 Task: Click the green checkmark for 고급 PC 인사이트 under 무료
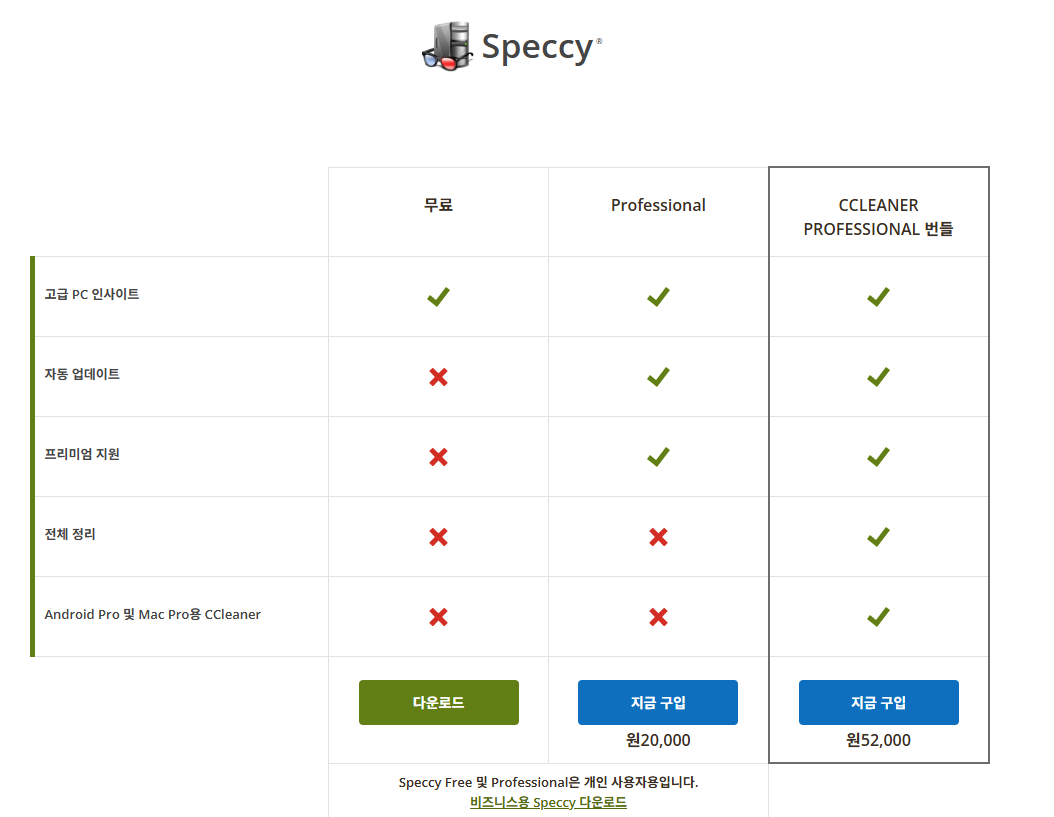point(438,297)
